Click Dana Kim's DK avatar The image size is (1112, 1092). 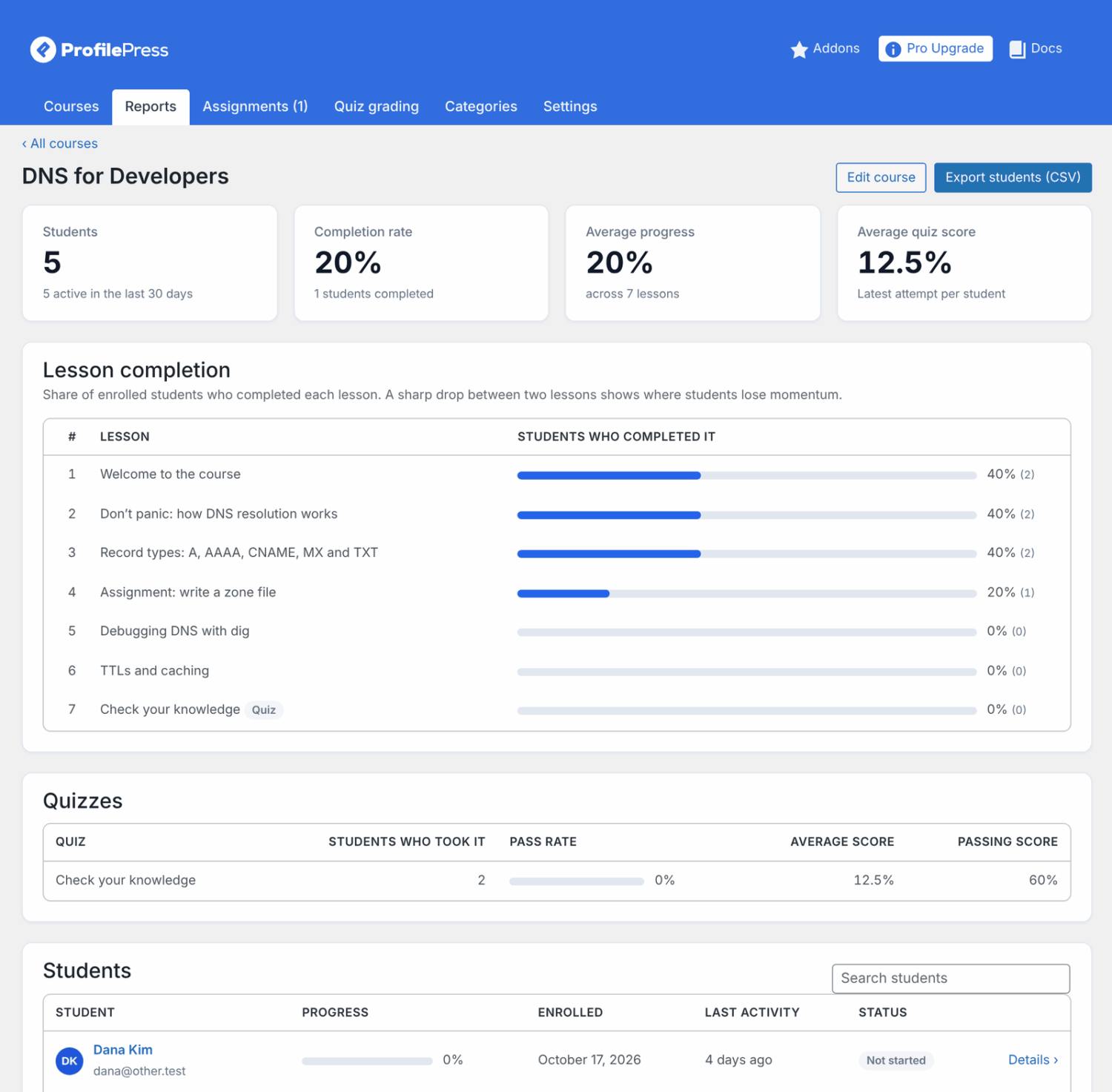click(69, 1061)
